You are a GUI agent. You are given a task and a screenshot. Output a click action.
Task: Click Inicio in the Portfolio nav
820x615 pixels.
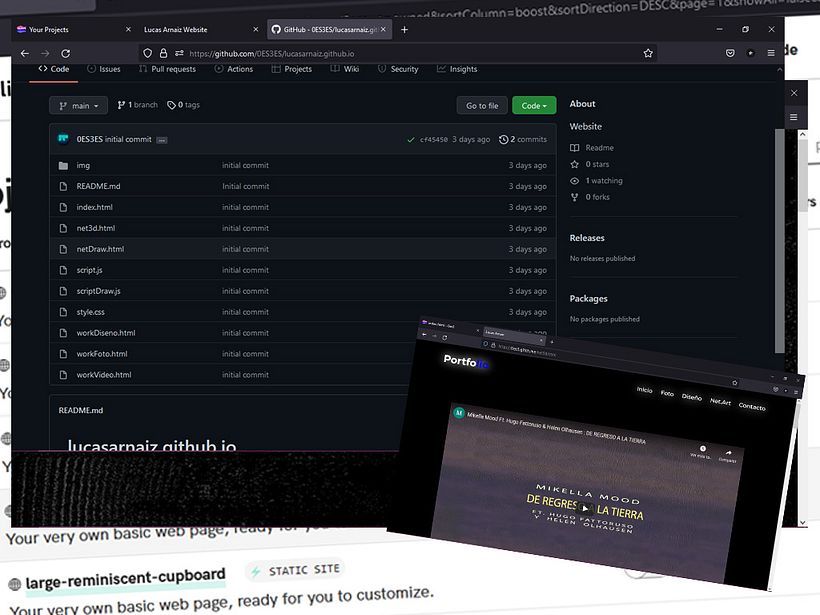(x=644, y=390)
